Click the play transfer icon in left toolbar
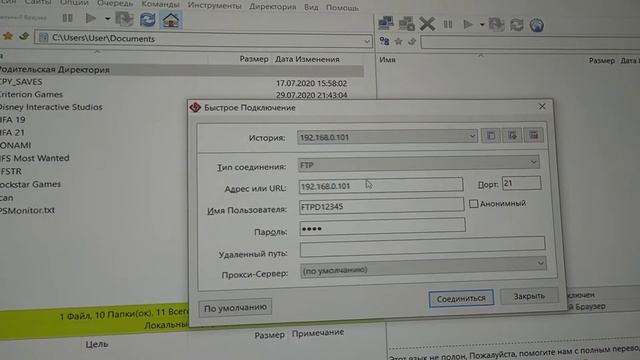640x360 pixels. point(91,18)
